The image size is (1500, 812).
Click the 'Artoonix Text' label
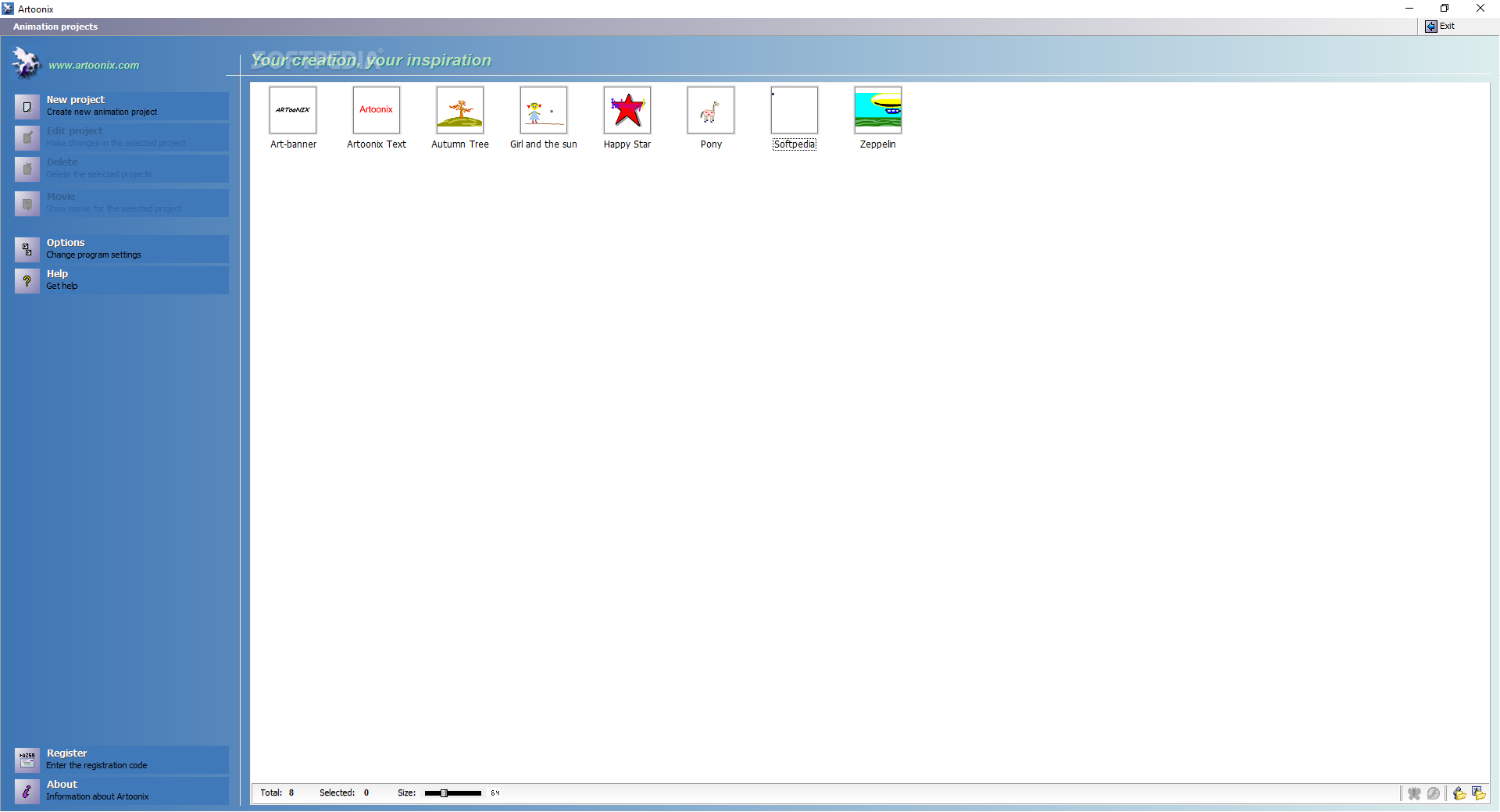(x=377, y=144)
